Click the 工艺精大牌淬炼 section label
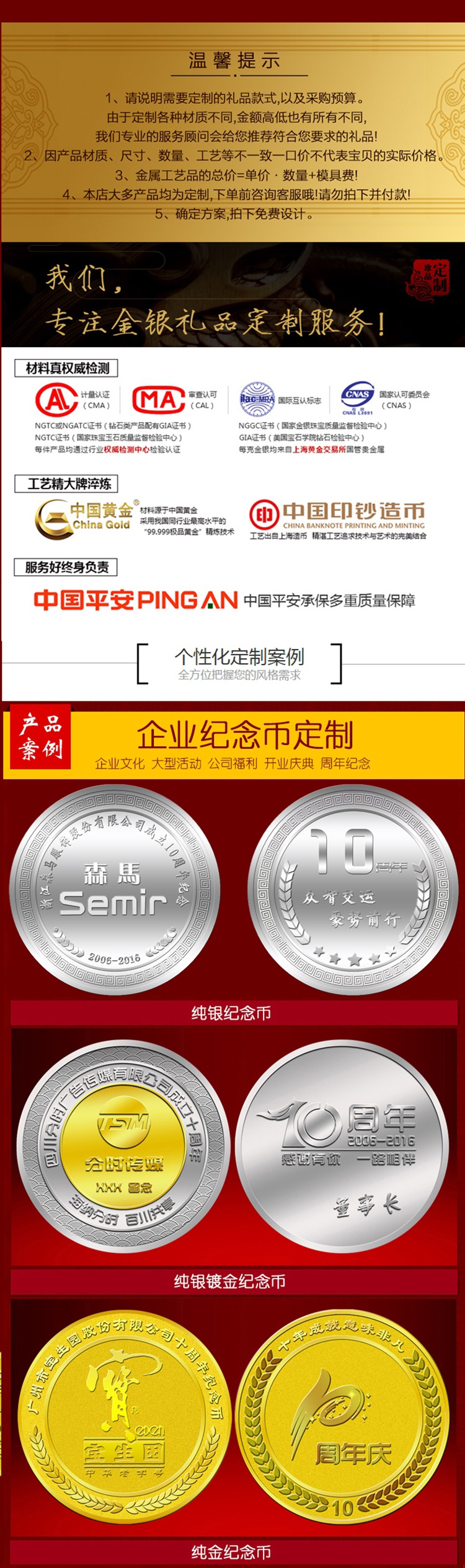The width and height of the screenshot is (465, 1568). click(67, 483)
